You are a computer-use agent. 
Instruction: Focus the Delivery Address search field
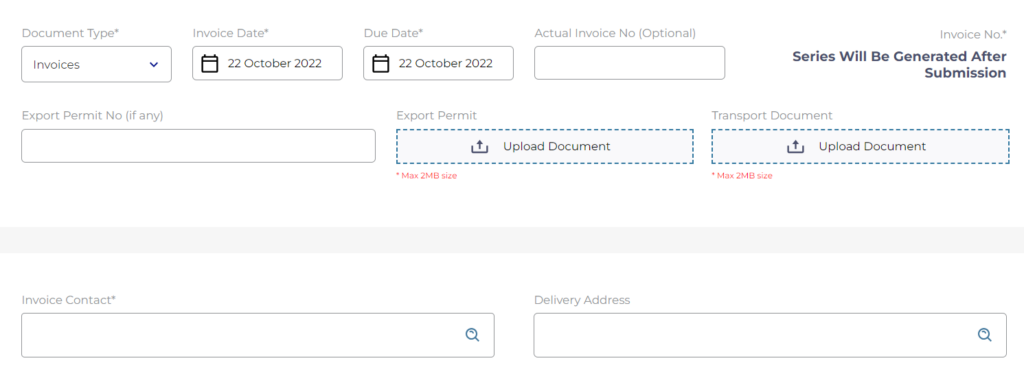tap(770, 335)
